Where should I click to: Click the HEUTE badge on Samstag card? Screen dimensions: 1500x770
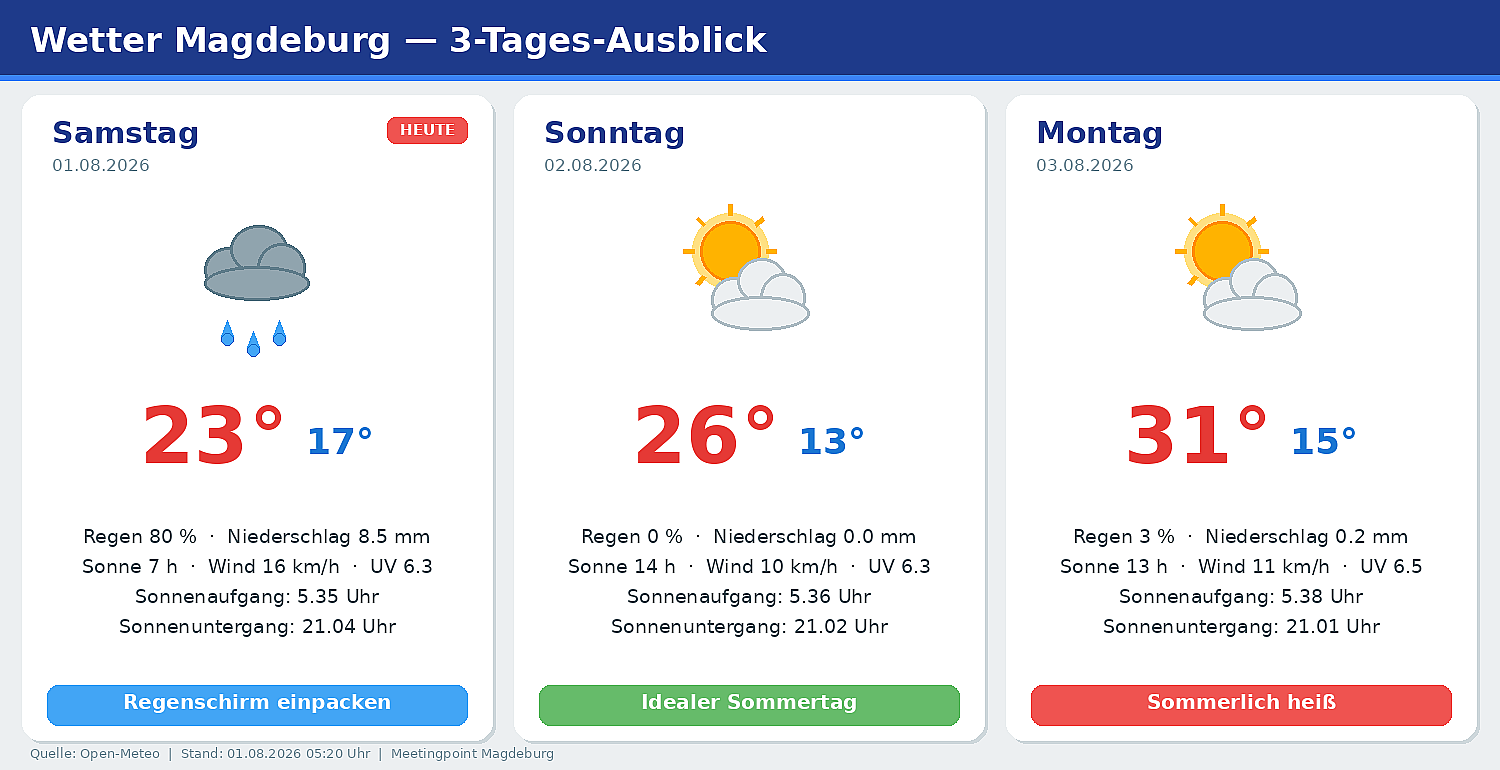coord(427,130)
